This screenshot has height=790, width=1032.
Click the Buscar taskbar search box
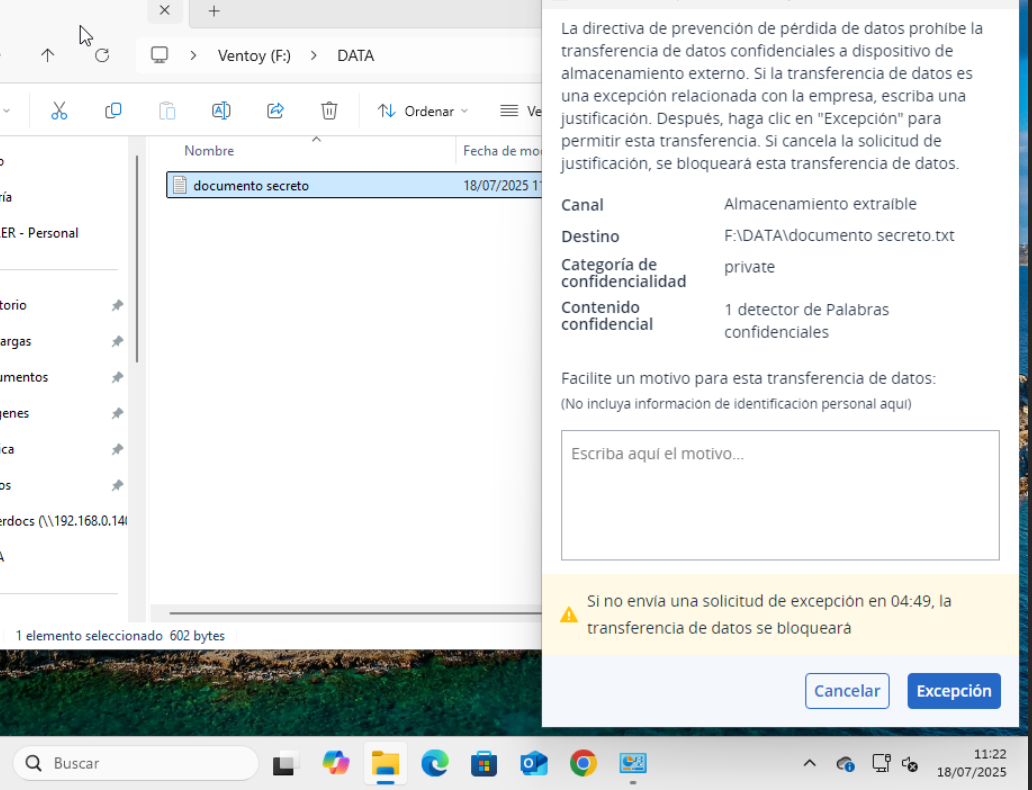point(136,763)
